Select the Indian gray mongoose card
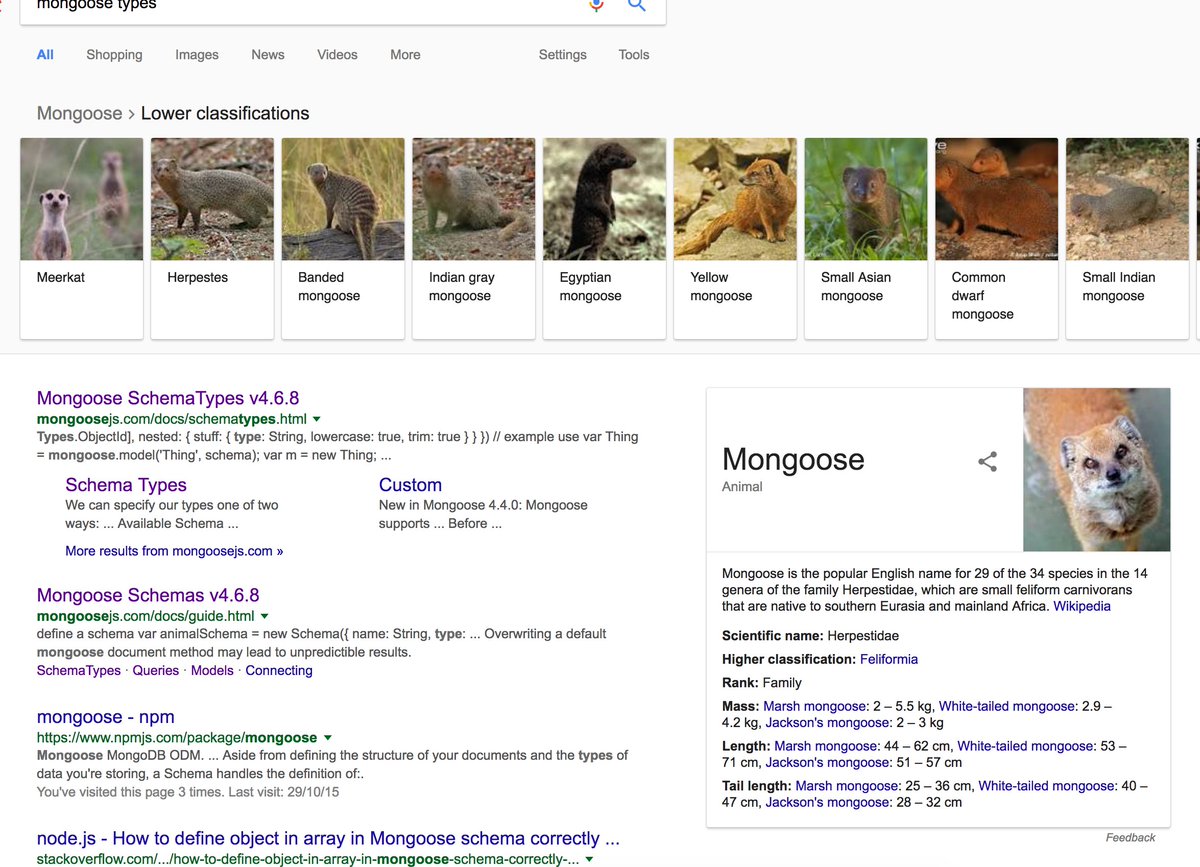Image resolution: width=1200 pixels, height=867 pixels. (474, 238)
